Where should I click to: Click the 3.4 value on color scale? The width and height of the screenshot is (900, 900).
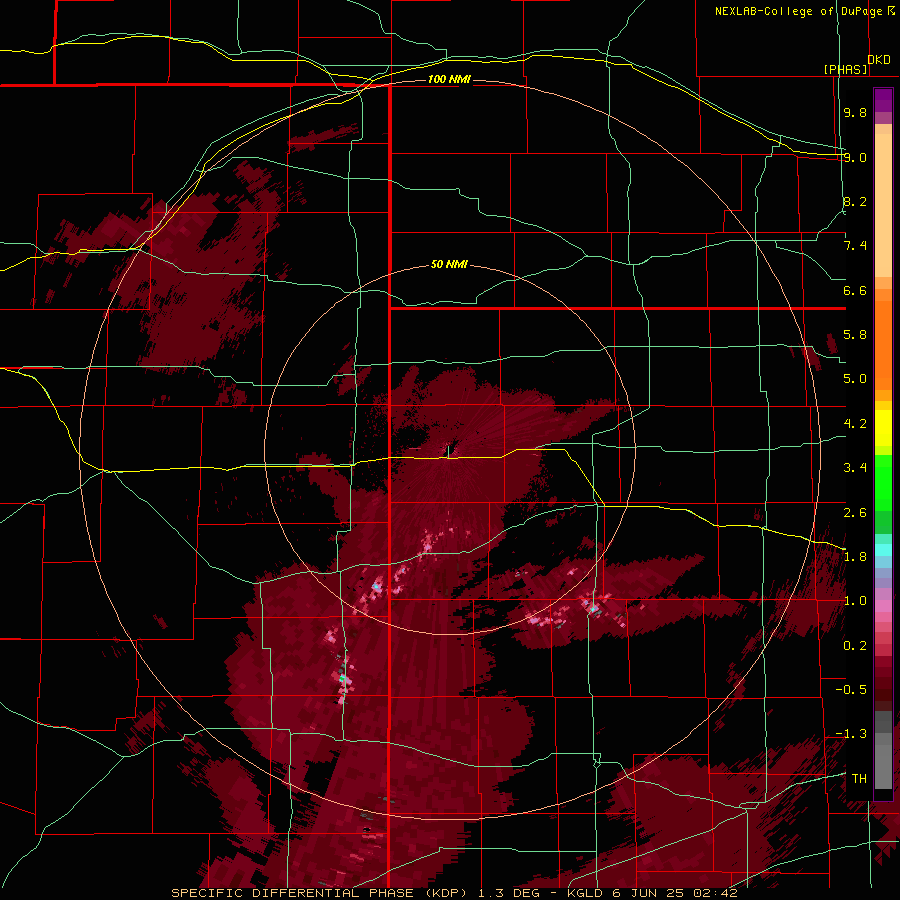(855, 468)
